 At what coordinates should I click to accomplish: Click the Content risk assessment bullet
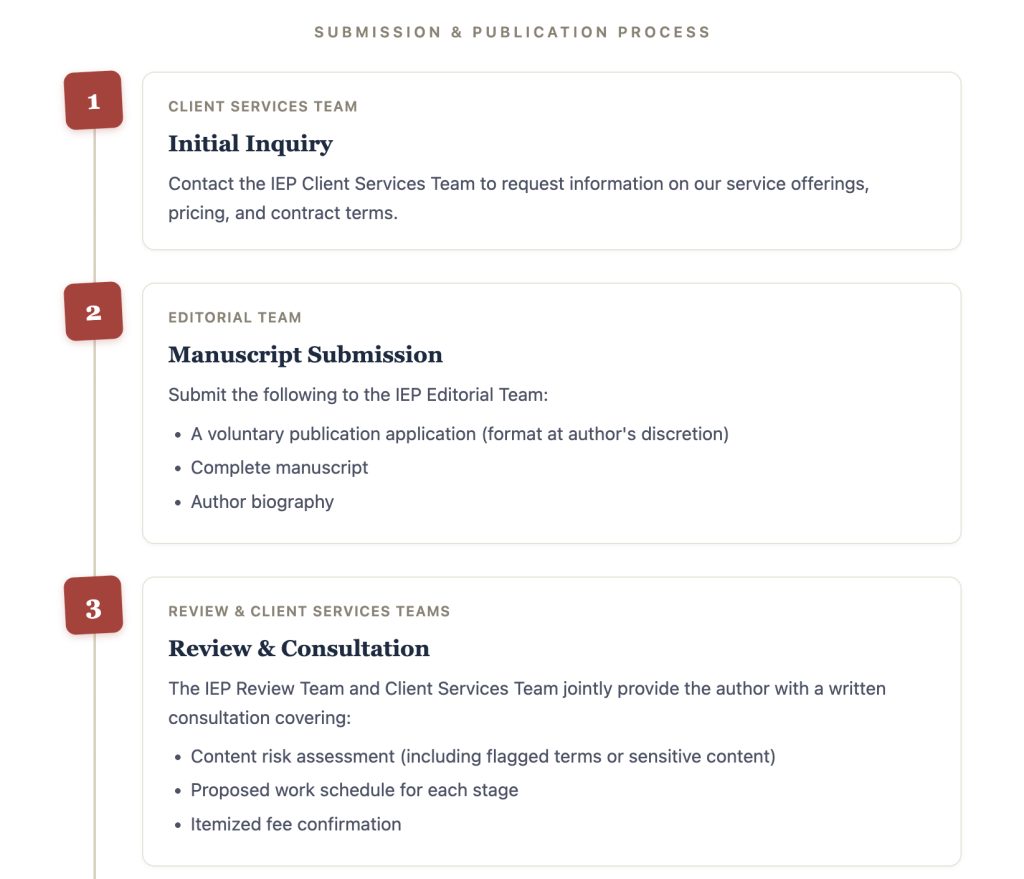pos(483,756)
